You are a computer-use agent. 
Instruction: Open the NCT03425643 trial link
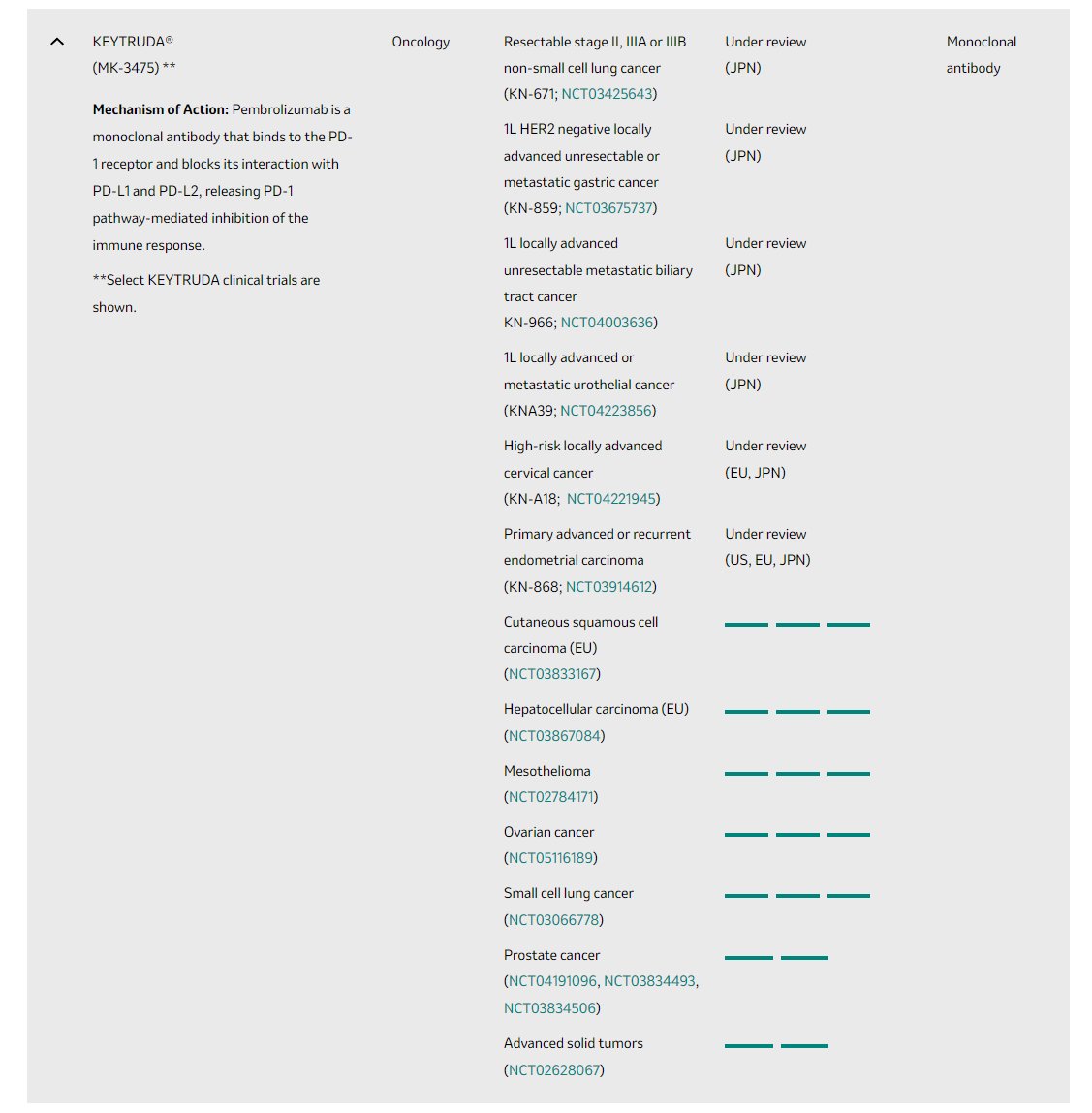click(x=608, y=94)
